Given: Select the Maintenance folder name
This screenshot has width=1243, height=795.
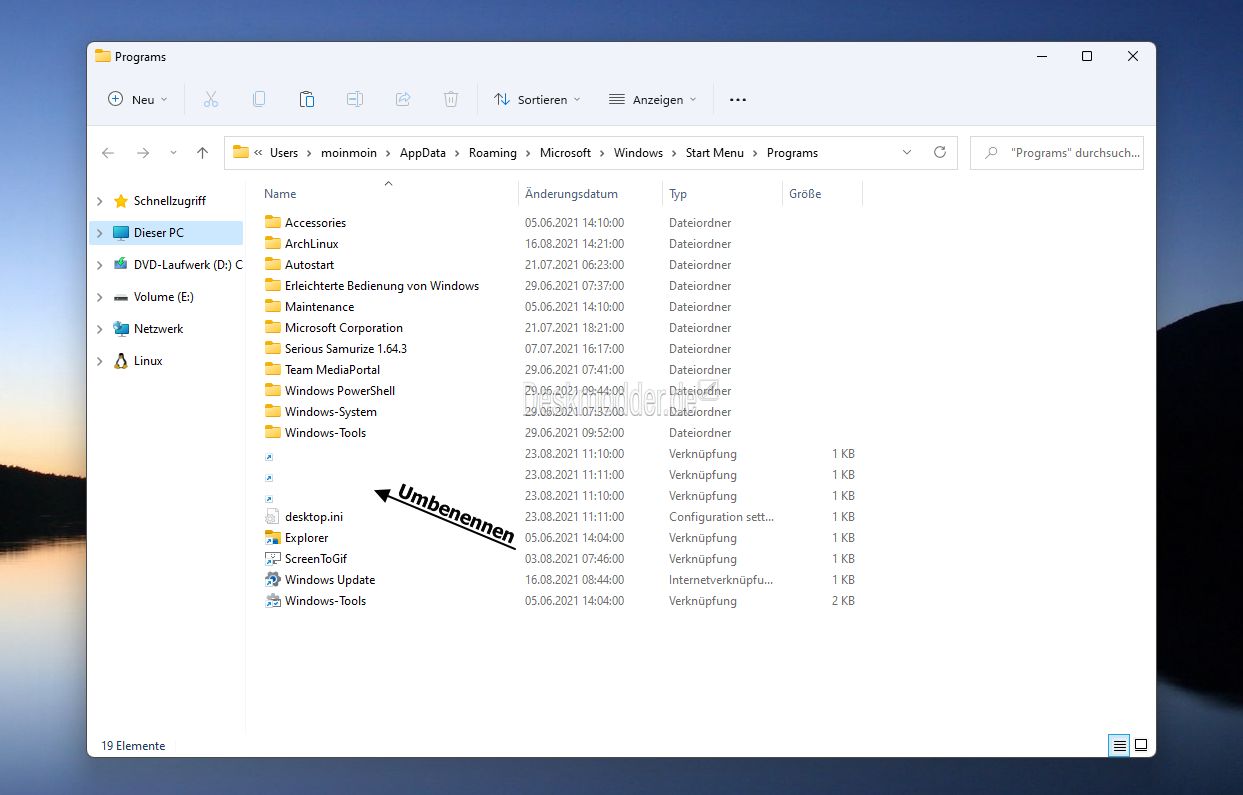Looking at the screenshot, I should click(x=320, y=307).
